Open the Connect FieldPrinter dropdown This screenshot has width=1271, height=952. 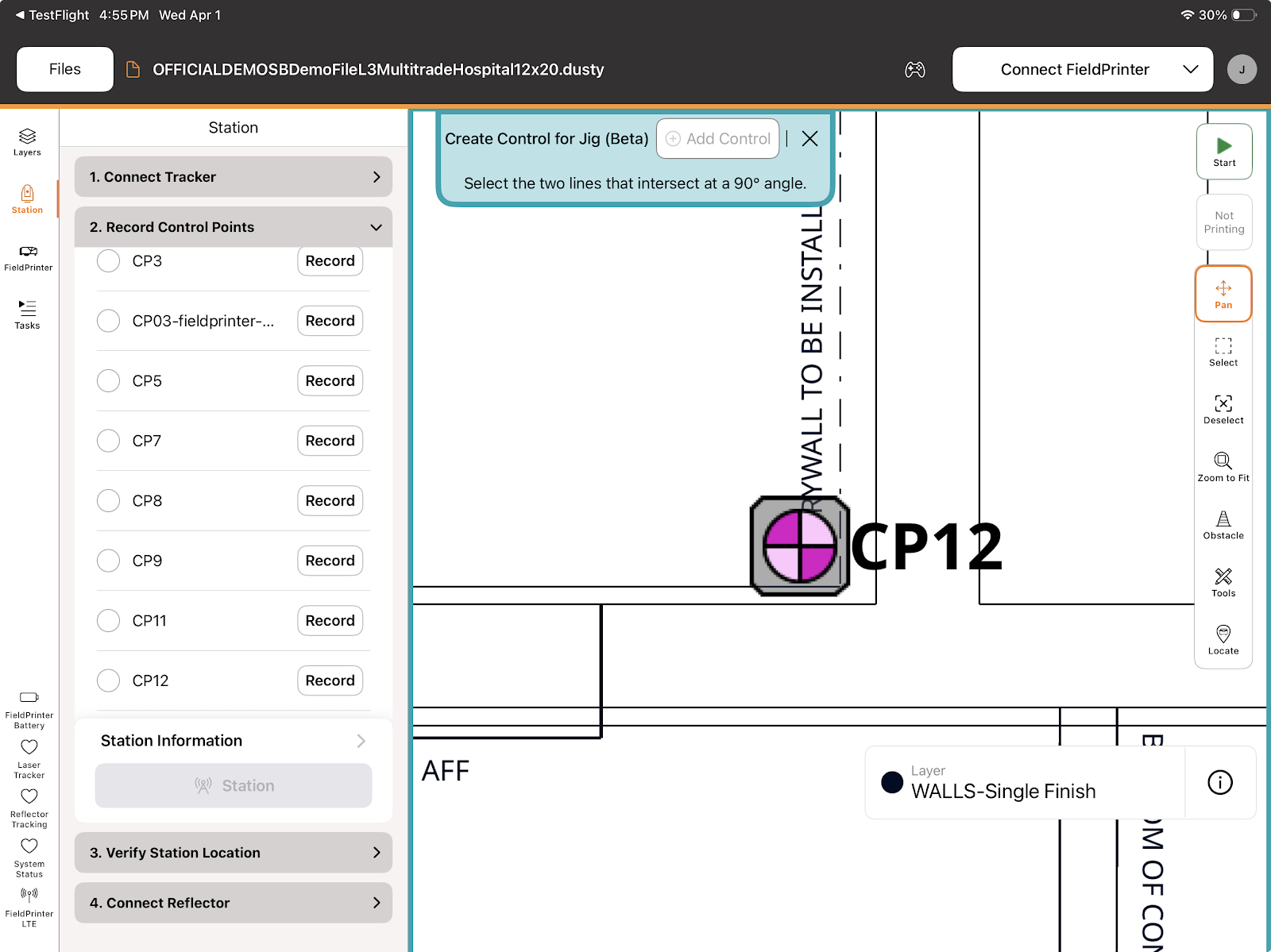coord(1083,70)
